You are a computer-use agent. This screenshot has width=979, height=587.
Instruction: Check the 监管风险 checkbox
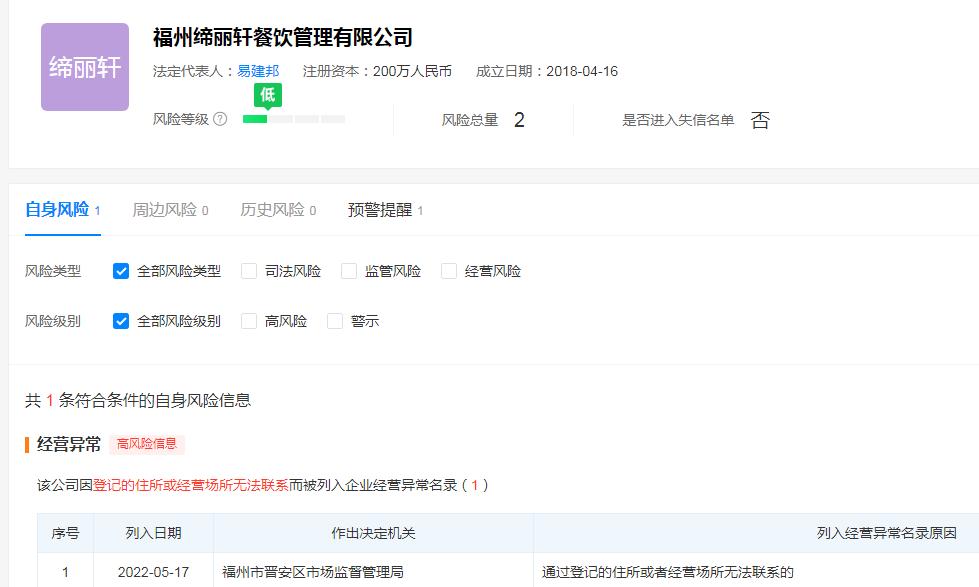(349, 271)
